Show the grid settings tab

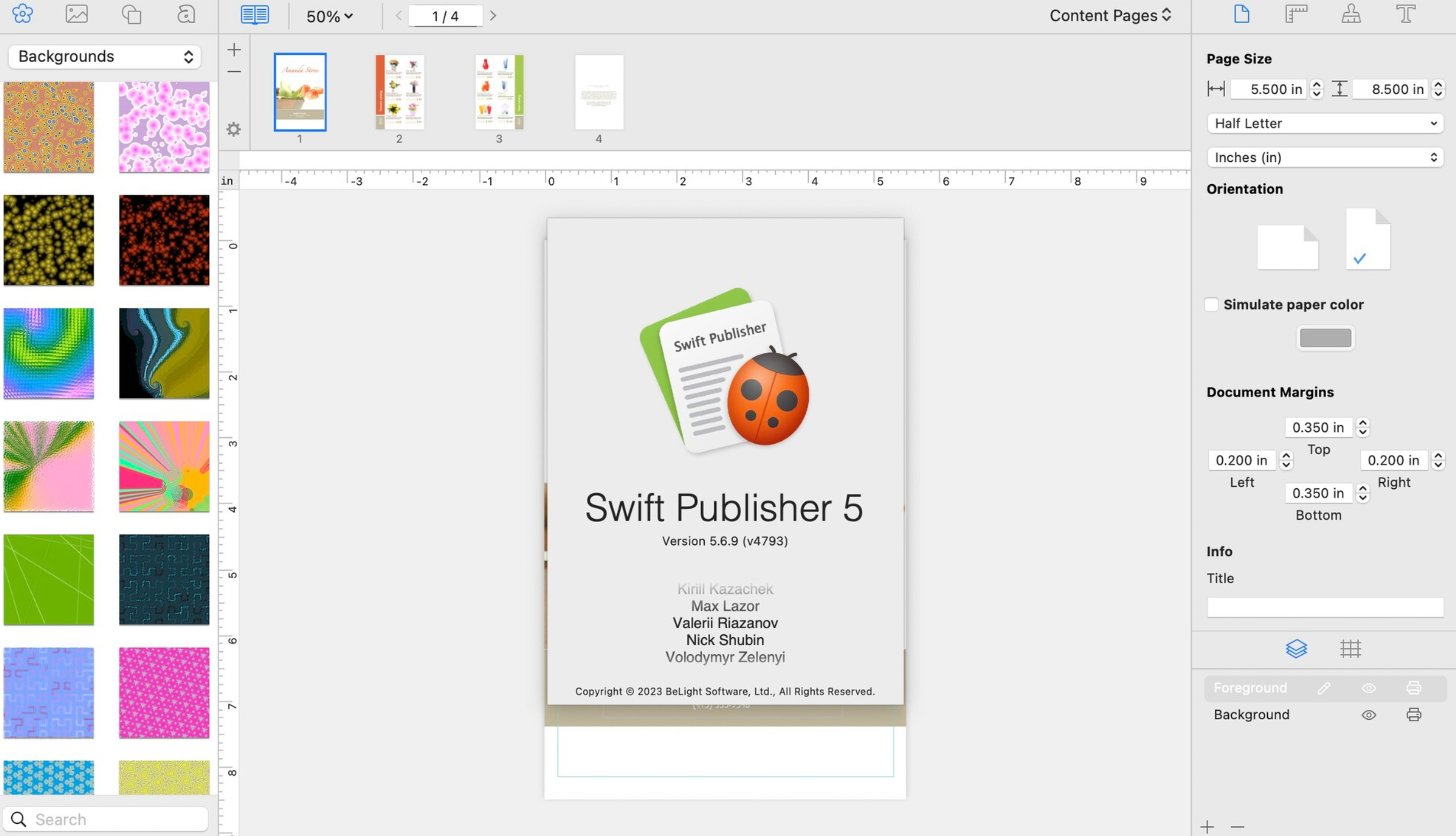[1351, 649]
